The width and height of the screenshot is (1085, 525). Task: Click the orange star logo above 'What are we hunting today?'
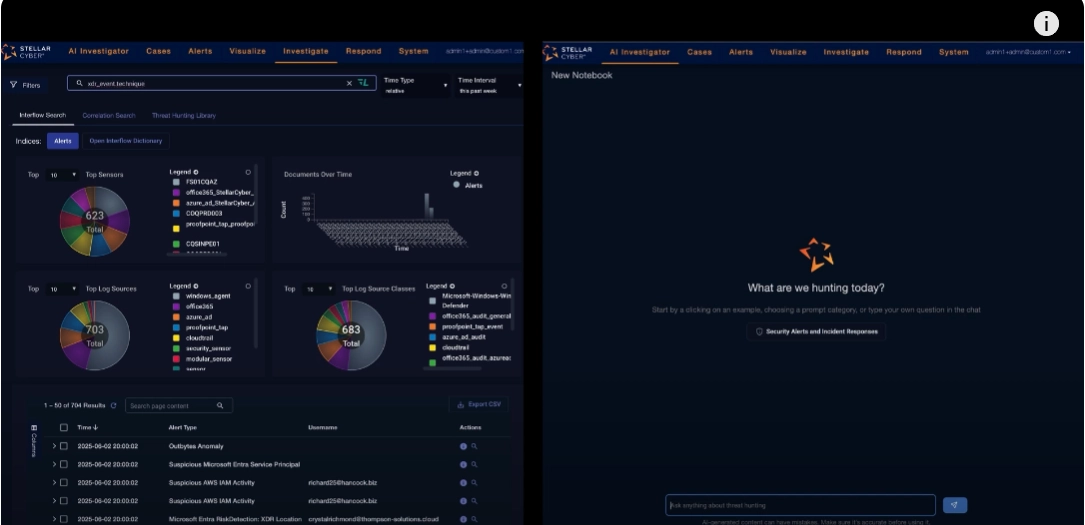click(817, 255)
